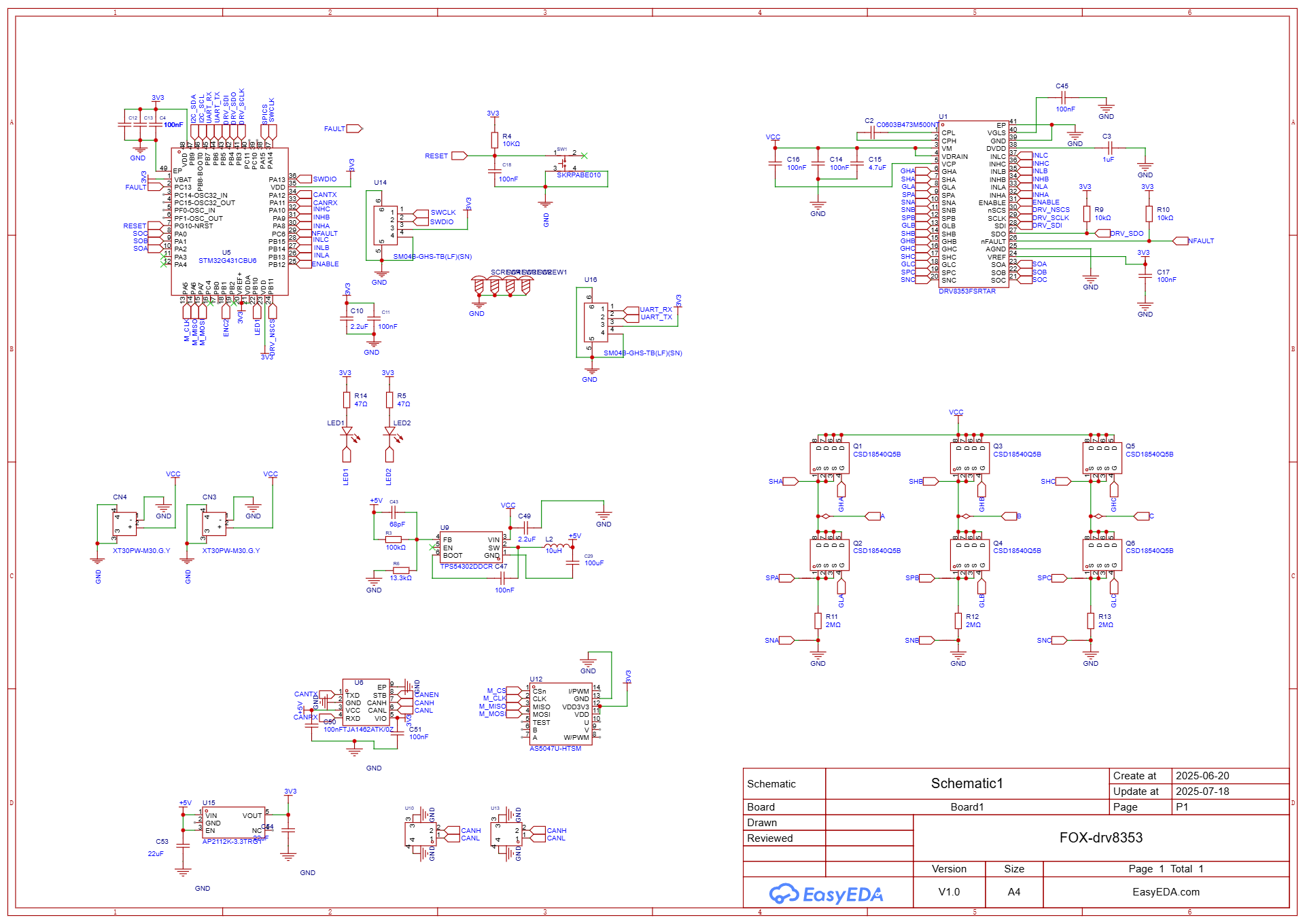Click the C45 100nF capacitor symbol
The height and width of the screenshot is (924, 1305).
coord(1062,98)
